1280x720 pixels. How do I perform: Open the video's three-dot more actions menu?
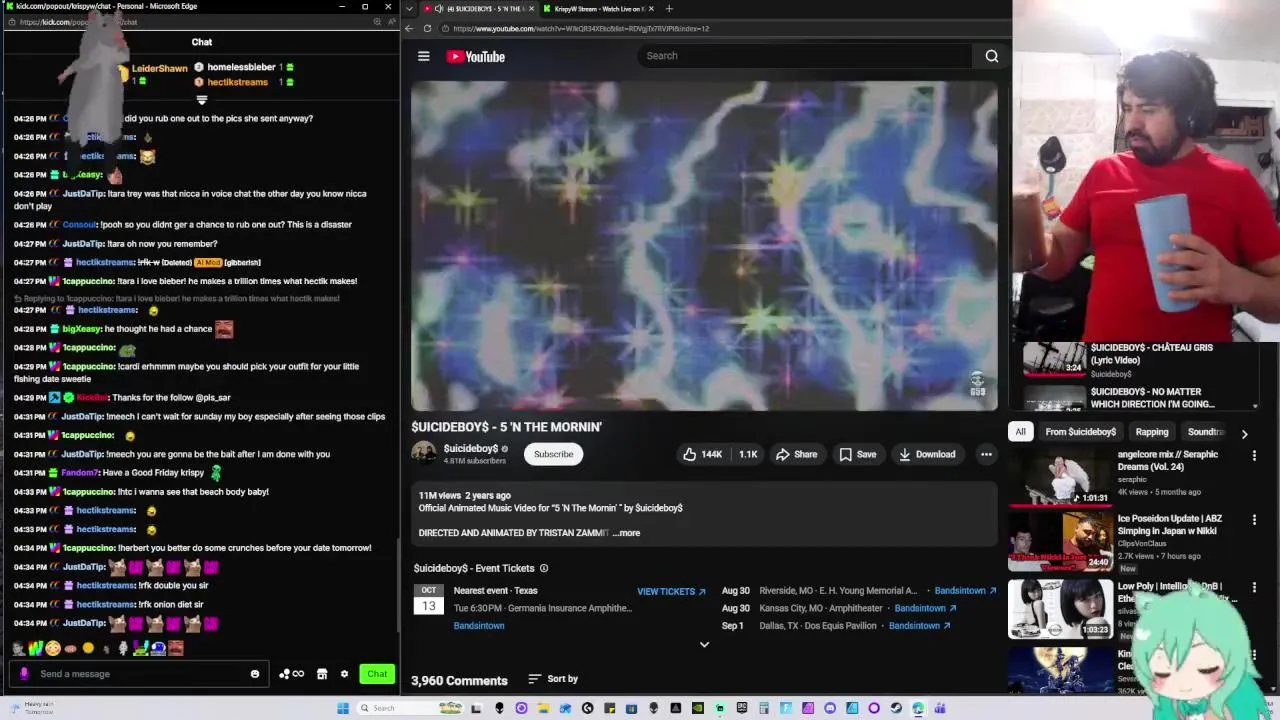tap(986, 454)
